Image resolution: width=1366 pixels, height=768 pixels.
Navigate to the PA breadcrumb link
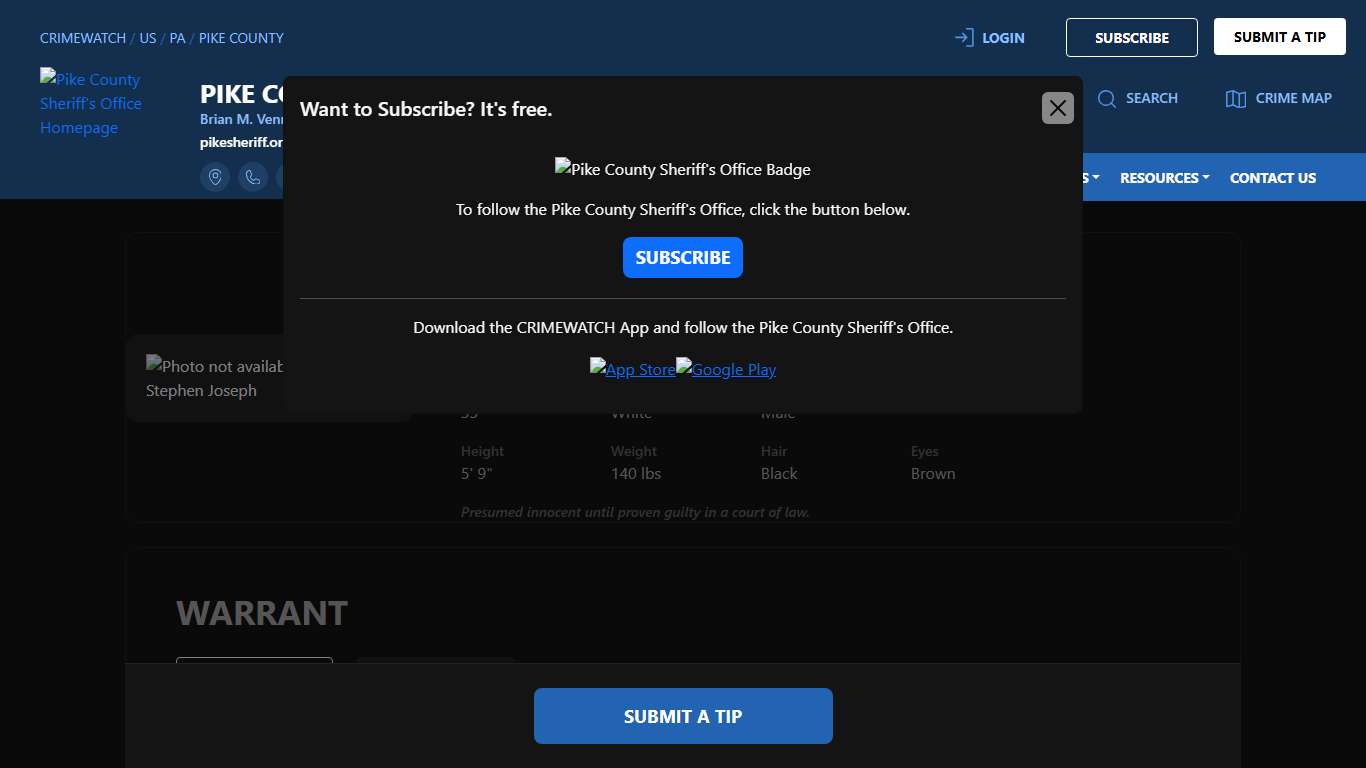click(x=177, y=38)
